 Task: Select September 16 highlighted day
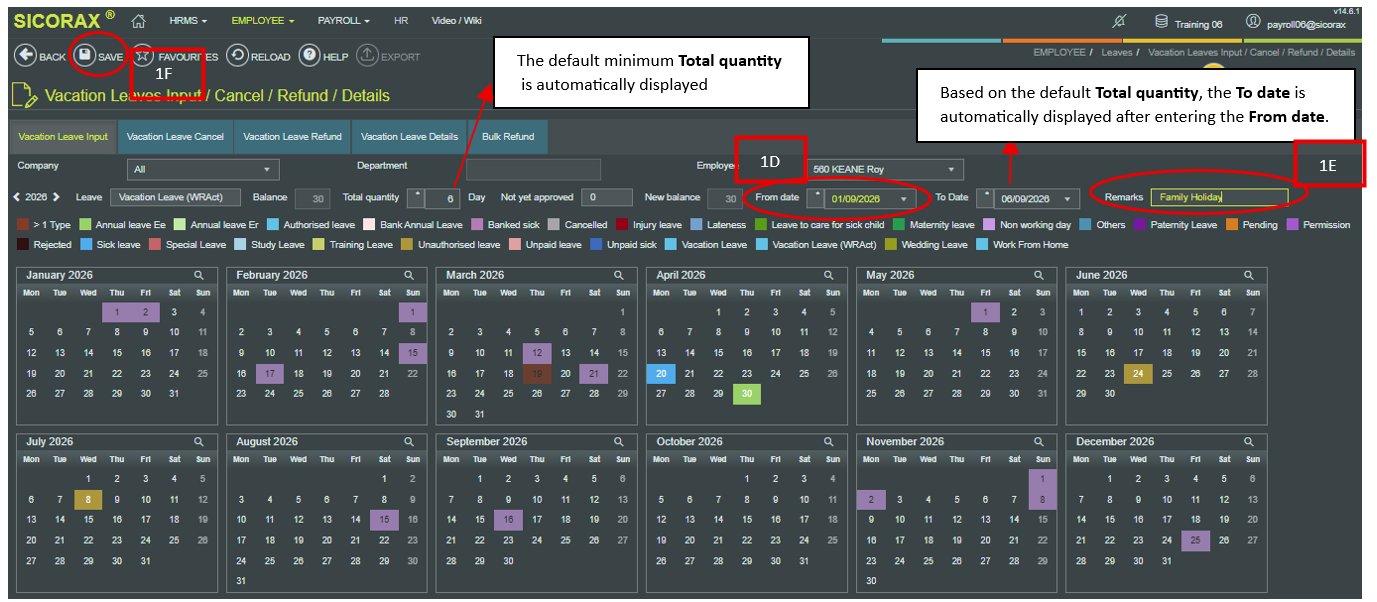coord(508,520)
